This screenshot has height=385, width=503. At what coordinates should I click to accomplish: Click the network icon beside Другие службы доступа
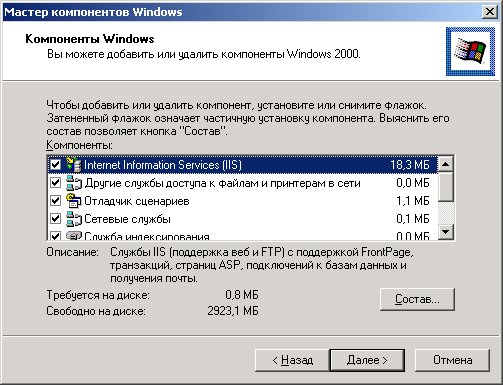click(74, 183)
